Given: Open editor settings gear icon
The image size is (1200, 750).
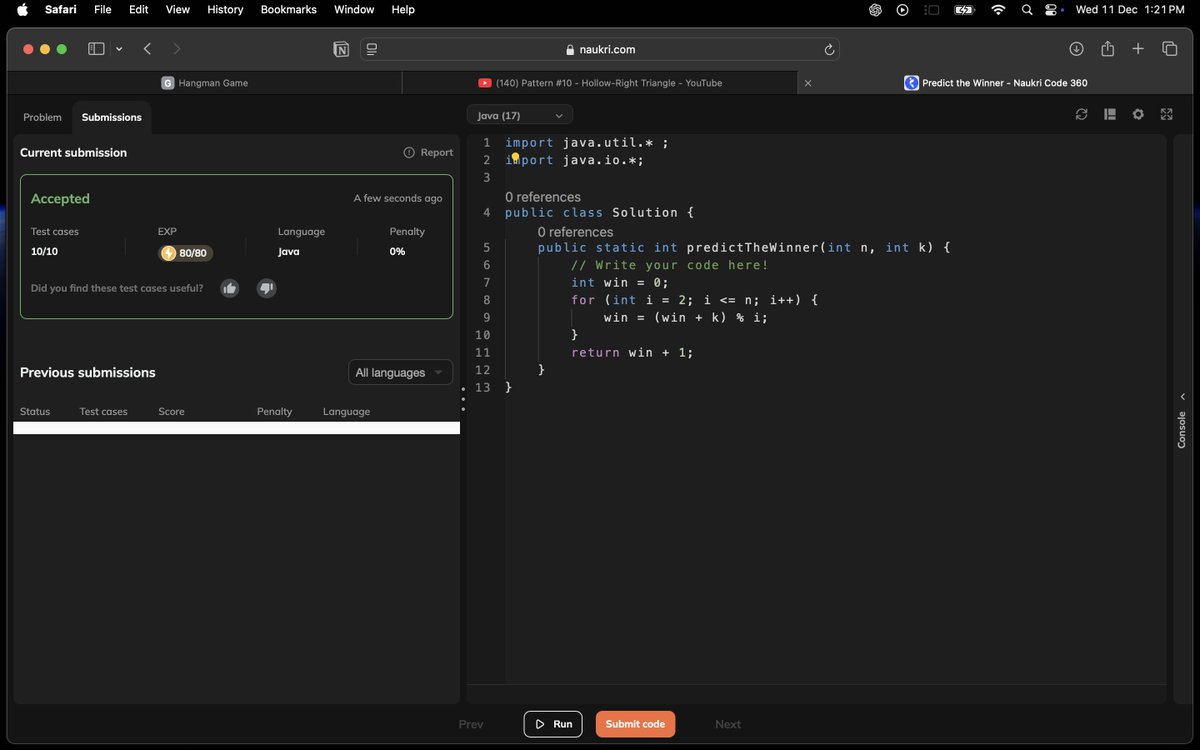Looking at the screenshot, I should [x=1138, y=115].
